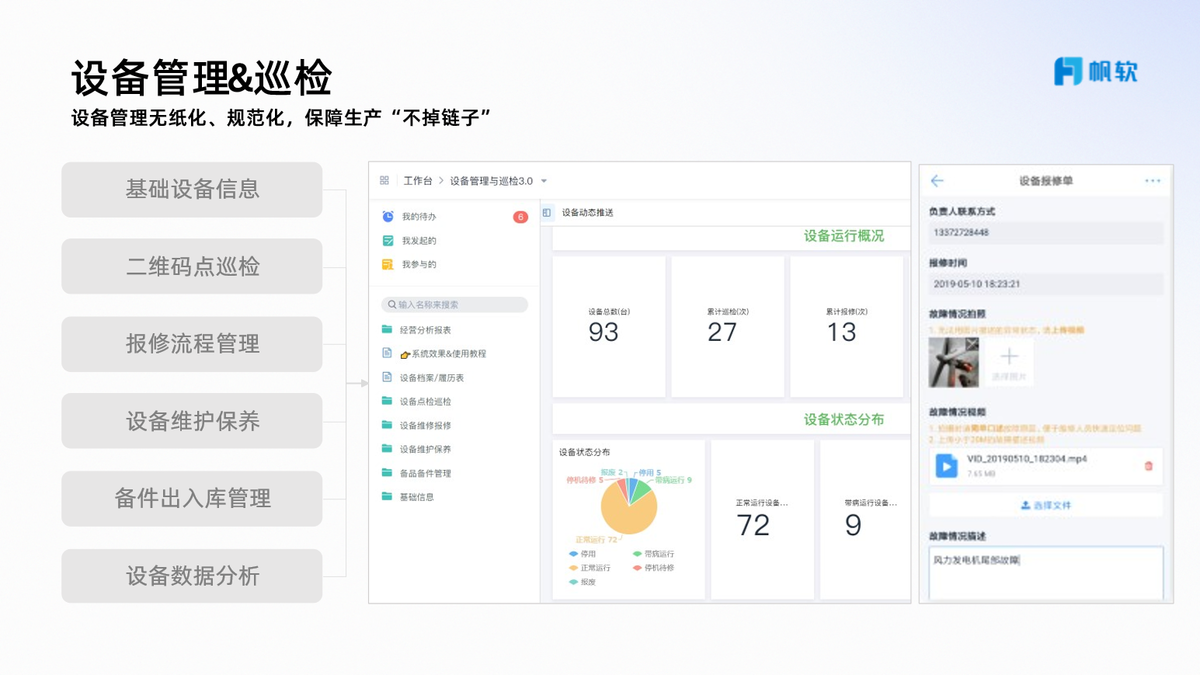Toggle the 正常运行 legend item
This screenshot has height=675, width=1200.
[x=589, y=568]
